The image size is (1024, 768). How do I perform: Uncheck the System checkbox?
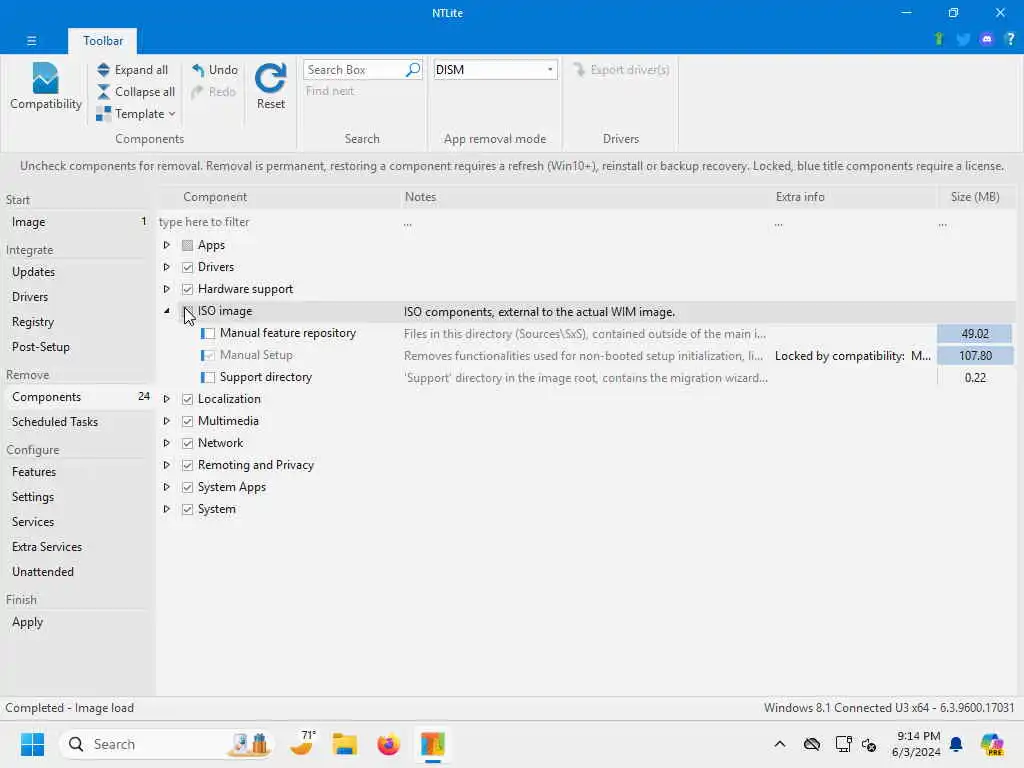tap(187, 509)
